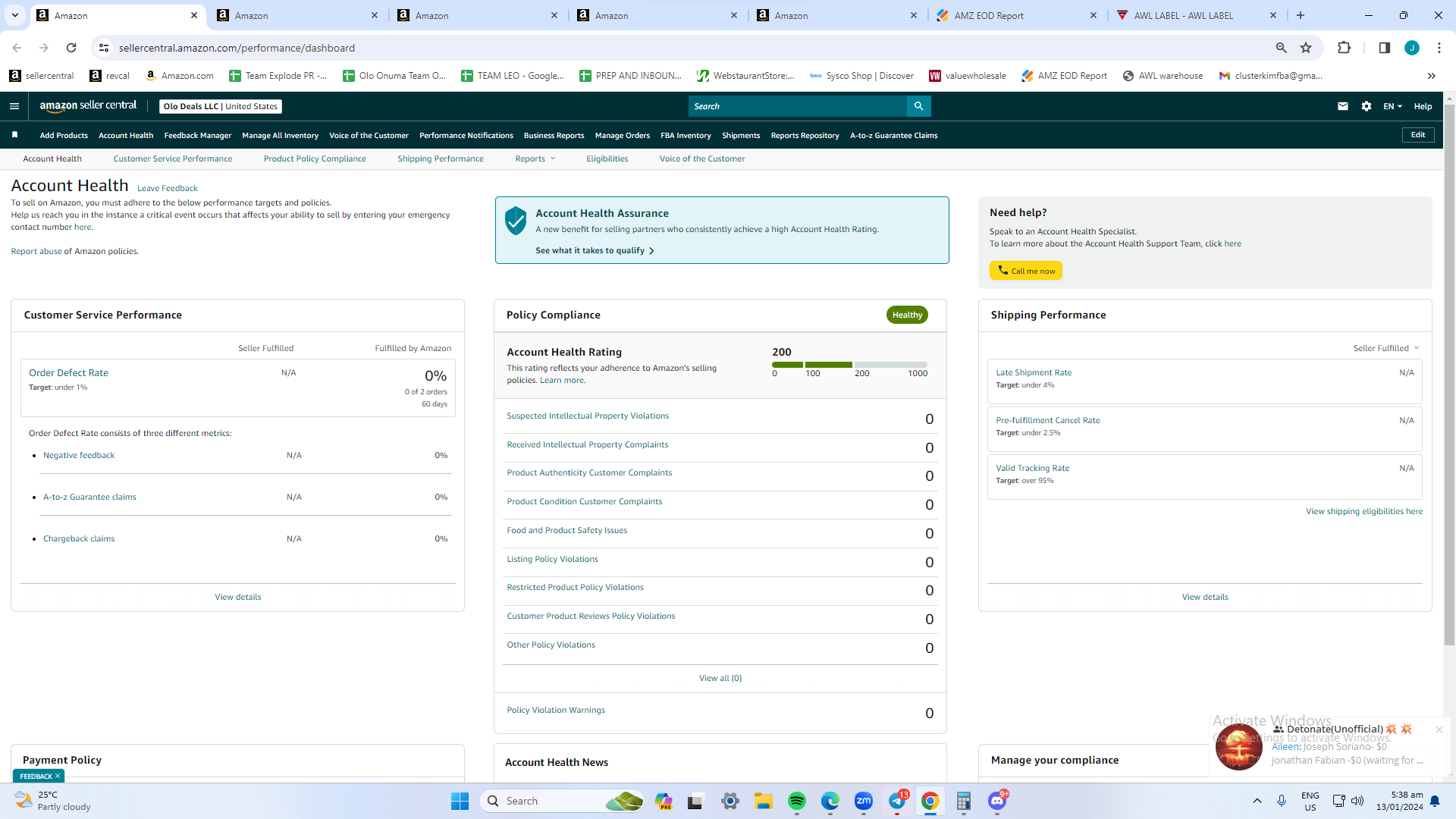Open the Chrome extensions puzzle icon
Viewport: 1456px width, 819px height.
1344,48
